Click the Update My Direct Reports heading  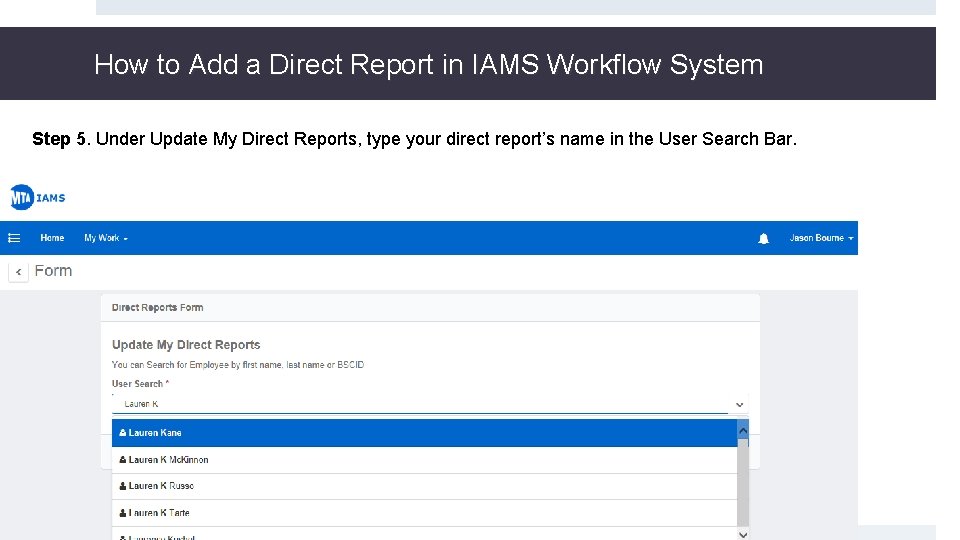click(186, 345)
